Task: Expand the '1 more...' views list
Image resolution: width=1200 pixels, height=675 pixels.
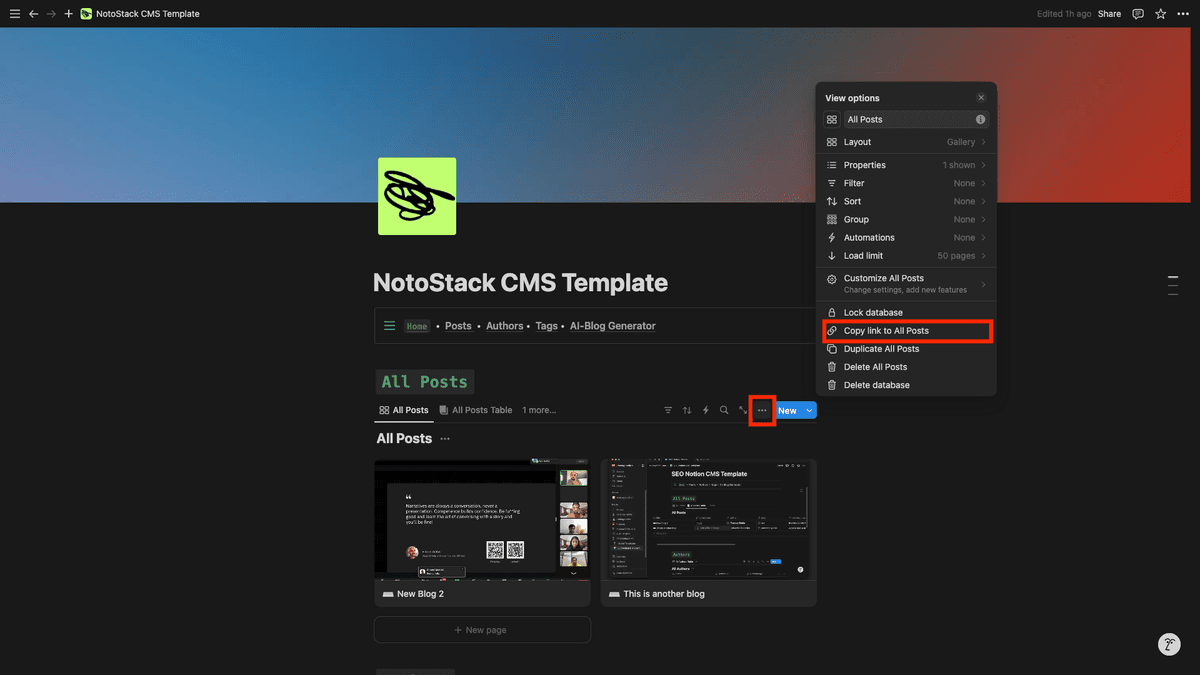Action: coord(539,410)
